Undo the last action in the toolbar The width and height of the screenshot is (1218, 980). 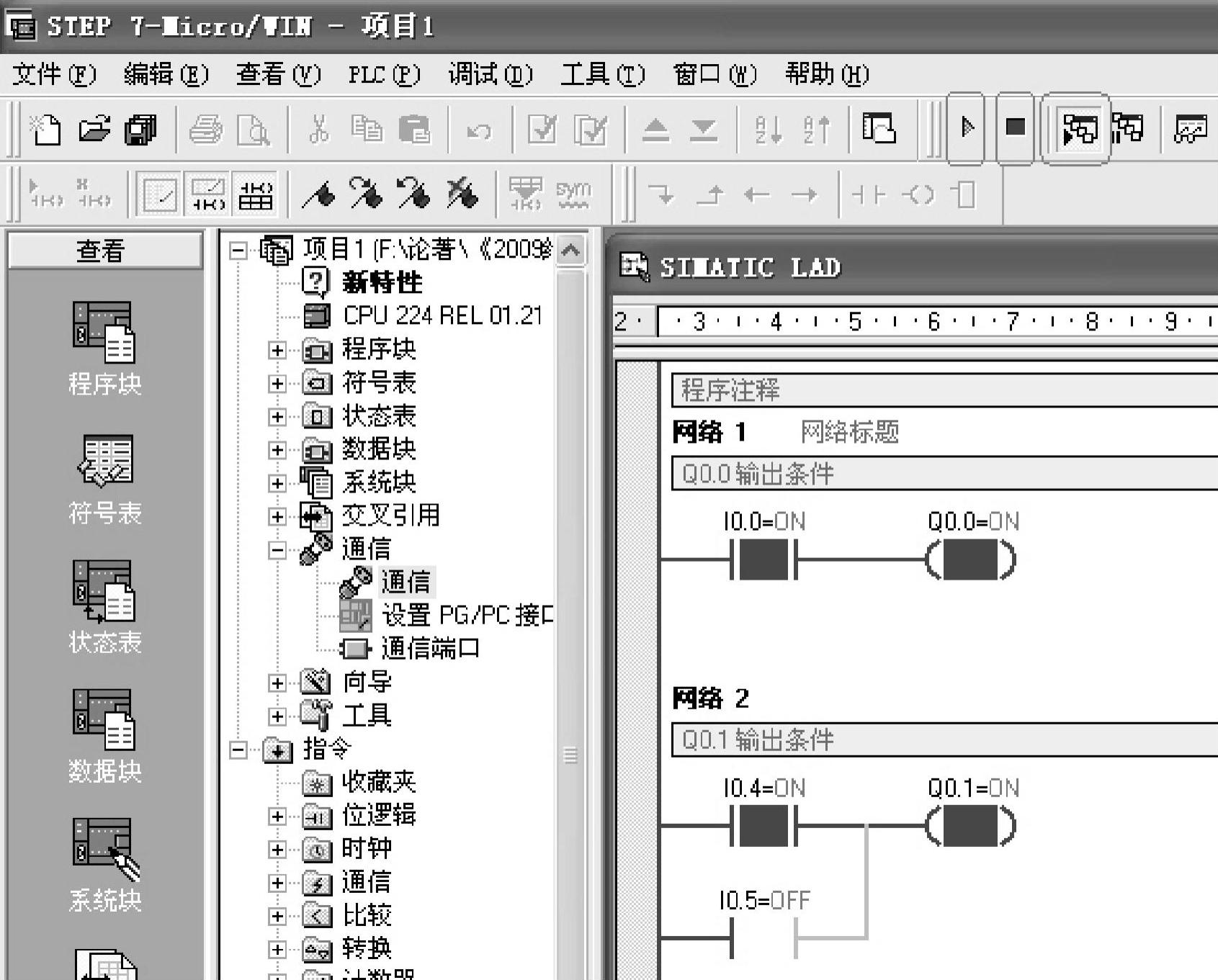click(479, 130)
